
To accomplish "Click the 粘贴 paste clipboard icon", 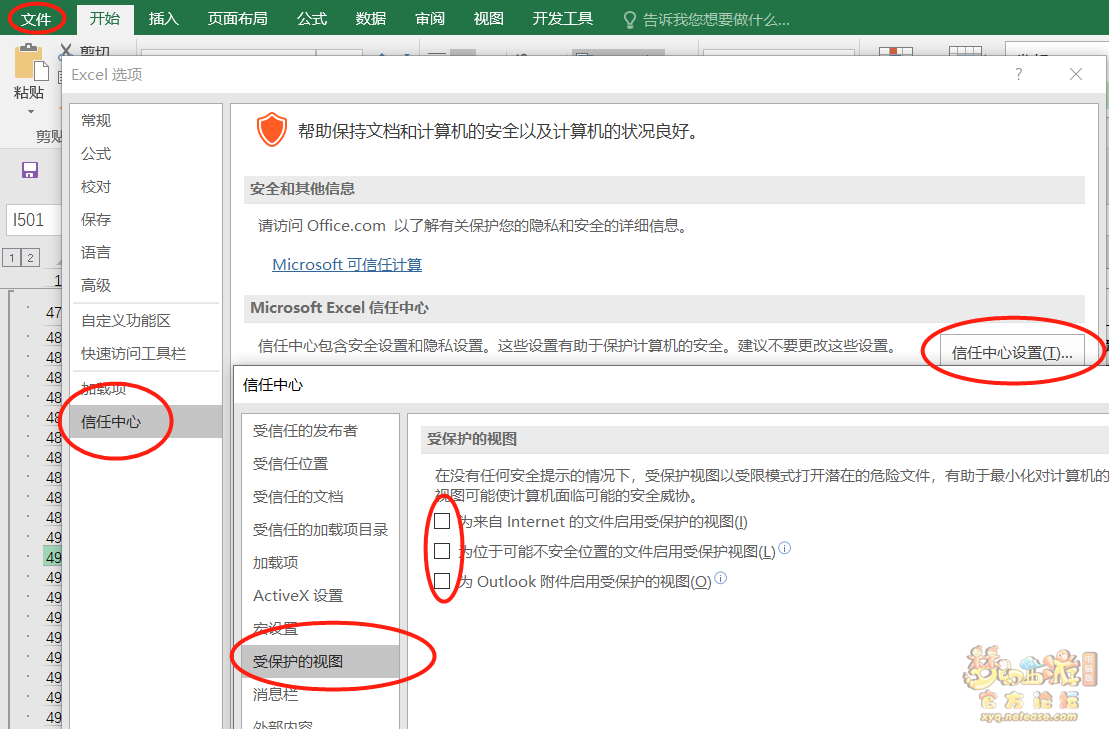I will [30, 62].
